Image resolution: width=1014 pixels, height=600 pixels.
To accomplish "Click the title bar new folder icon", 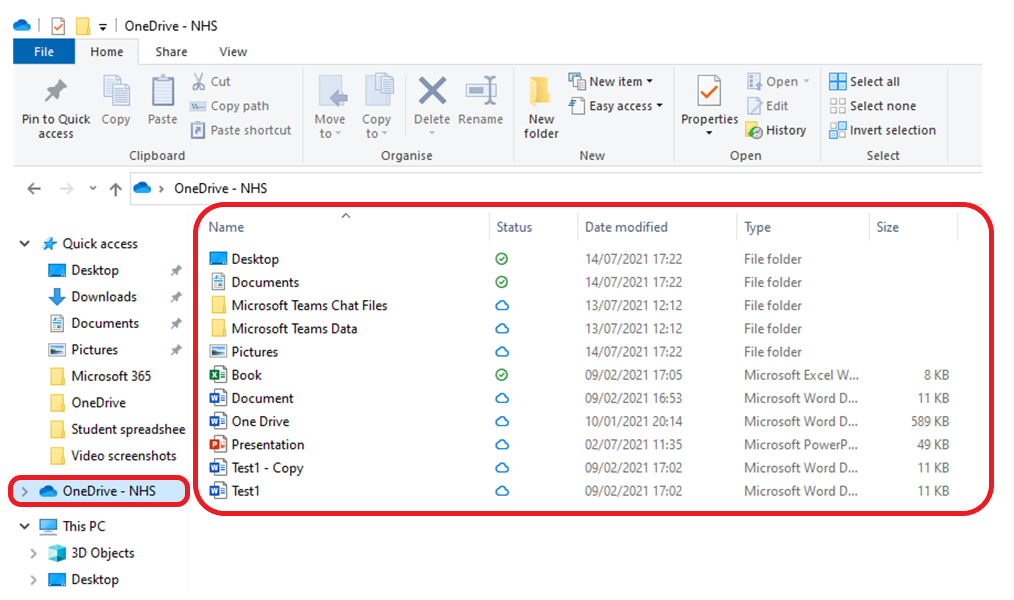I will [83, 26].
